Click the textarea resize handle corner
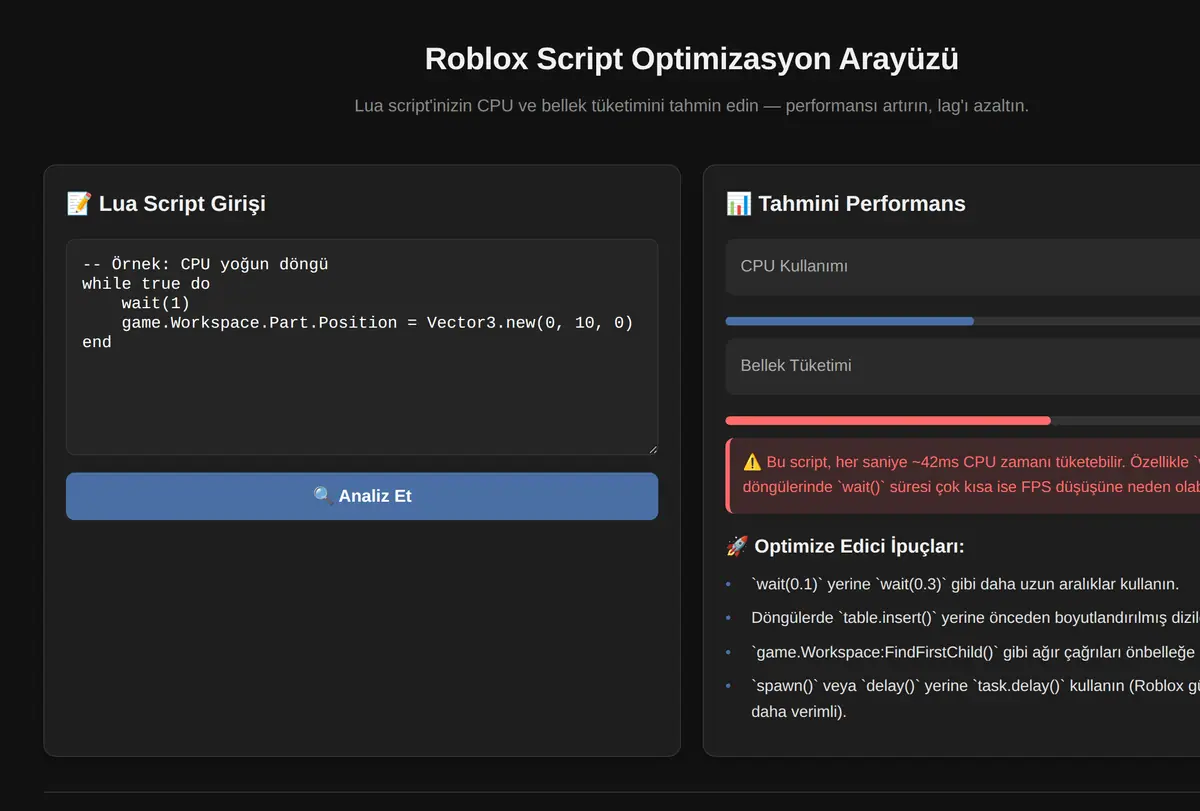Image resolution: width=1200 pixels, height=811 pixels. point(652,449)
